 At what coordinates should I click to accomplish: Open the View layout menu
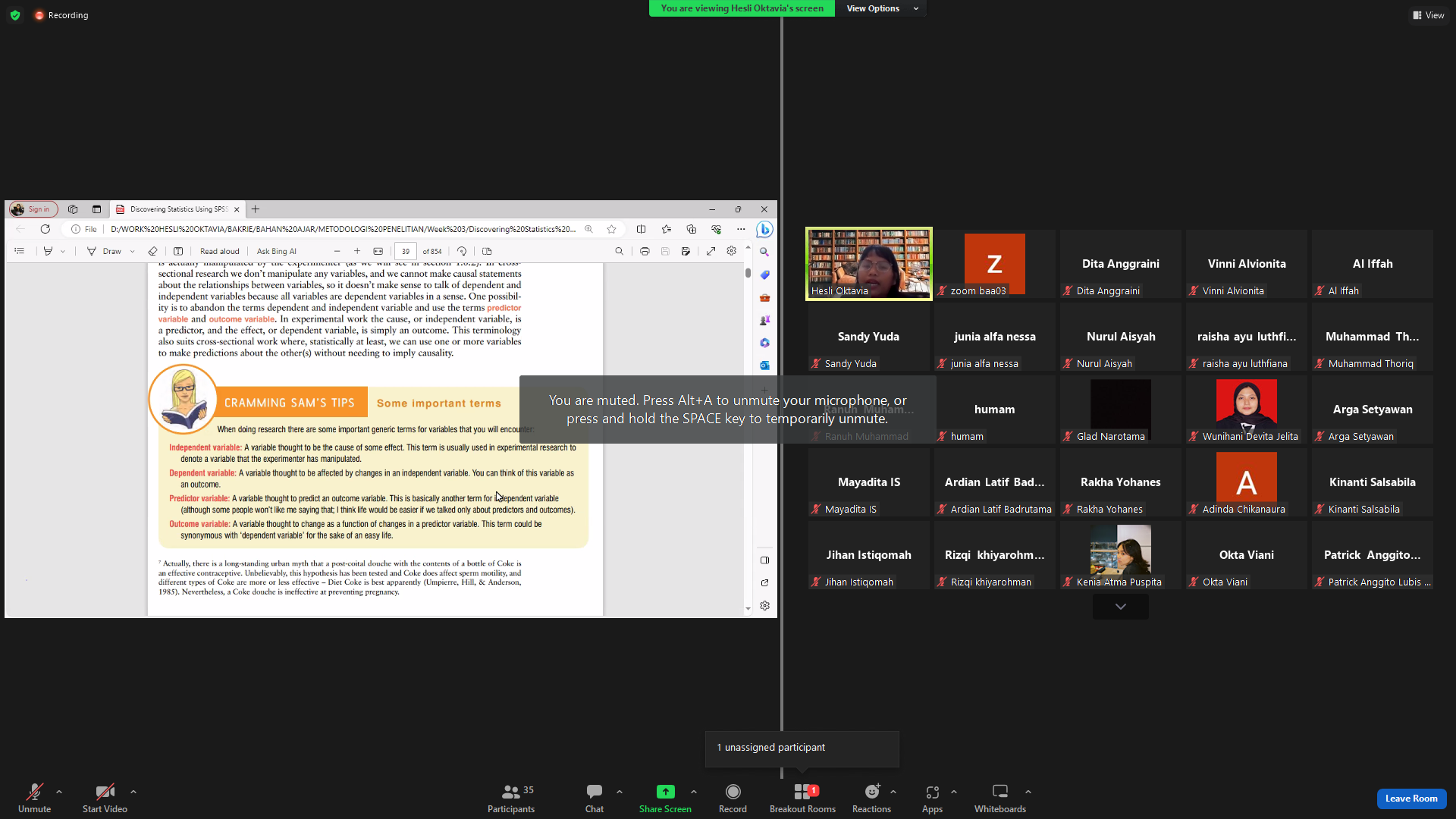(x=1429, y=15)
